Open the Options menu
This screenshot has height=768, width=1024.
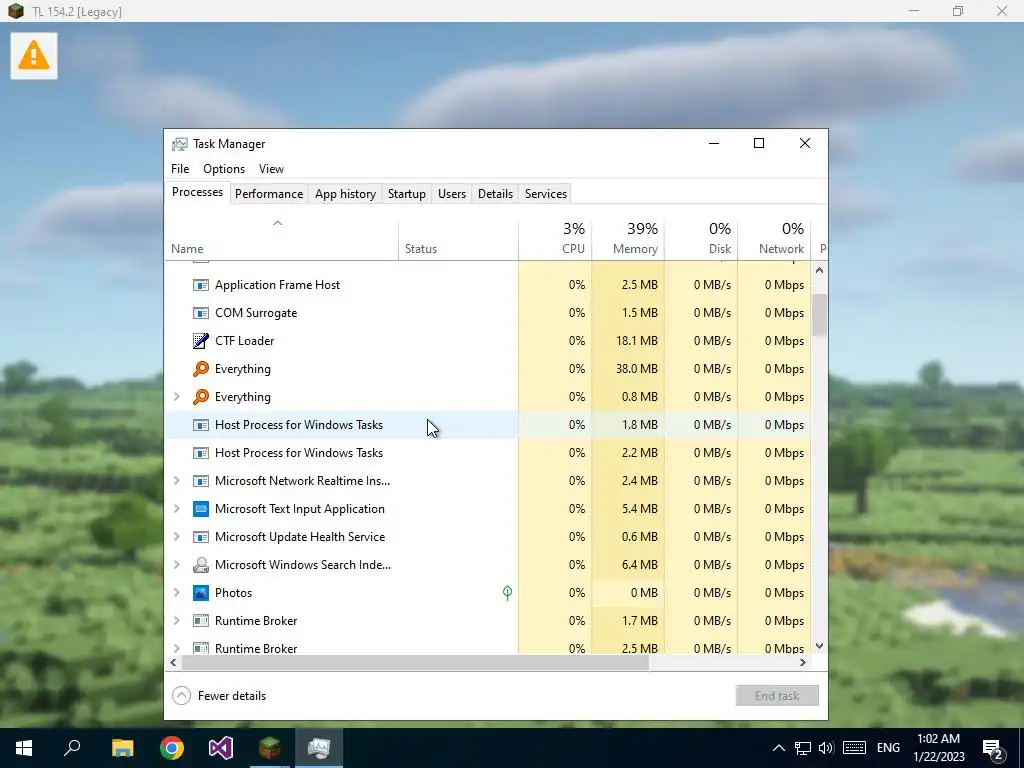pos(224,168)
